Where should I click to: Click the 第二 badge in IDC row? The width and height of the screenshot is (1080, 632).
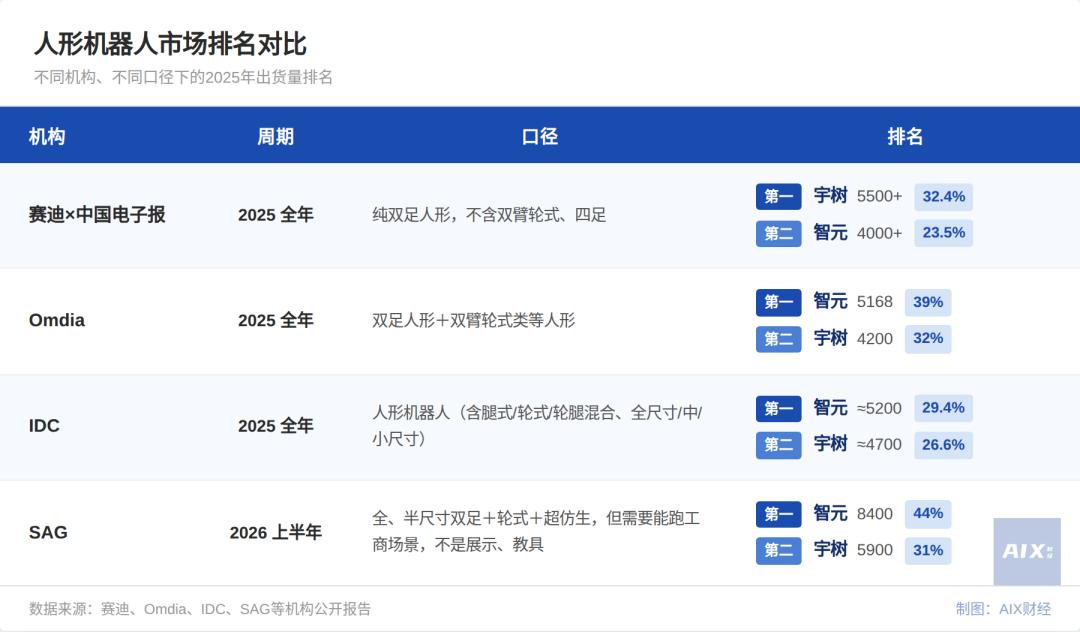coord(778,445)
